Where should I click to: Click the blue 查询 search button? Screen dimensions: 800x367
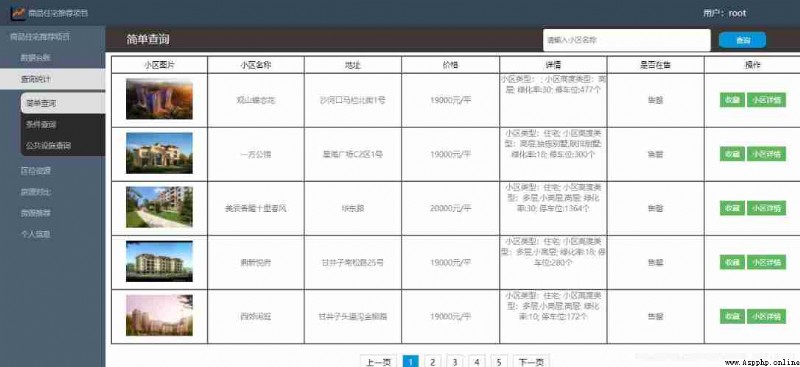tap(742, 40)
